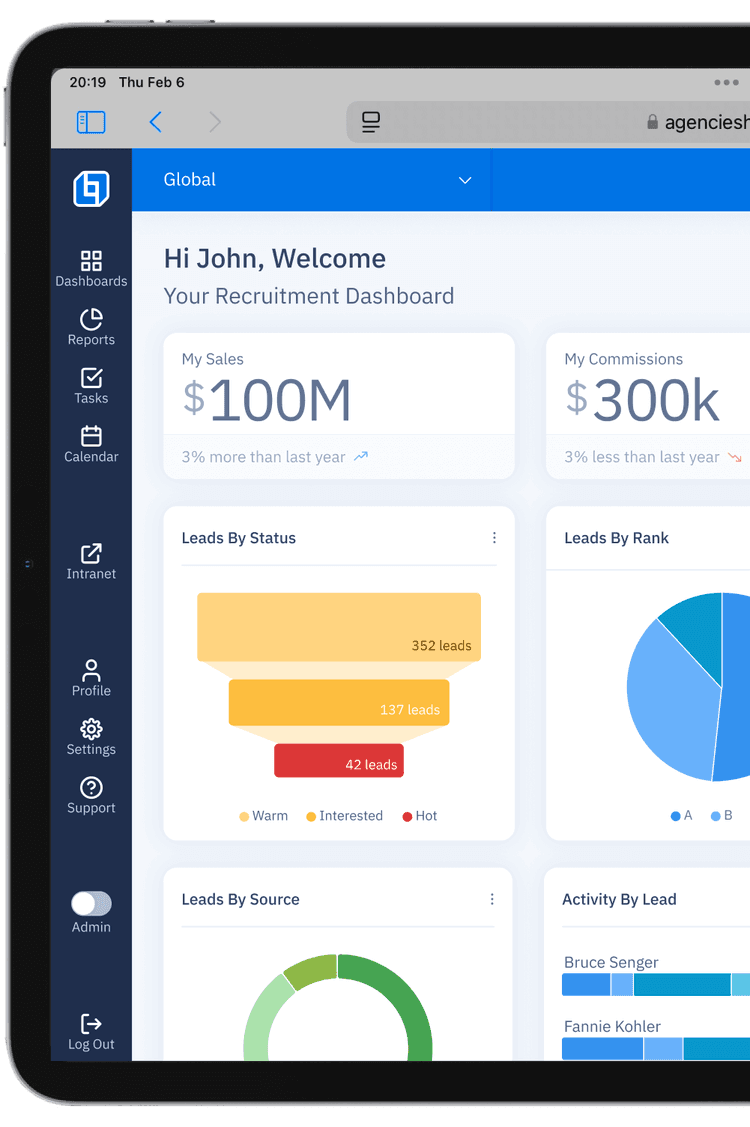Viewport: 750px width, 1127px height.
Task: Toggle the Admin switch
Action: pyautogui.click(x=91, y=904)
